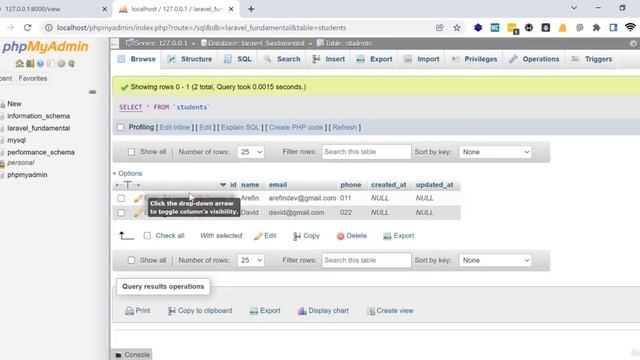Bookmark this page with the star icon
The height and width of the screenshot is (360, 640).
tap(457, 28)
